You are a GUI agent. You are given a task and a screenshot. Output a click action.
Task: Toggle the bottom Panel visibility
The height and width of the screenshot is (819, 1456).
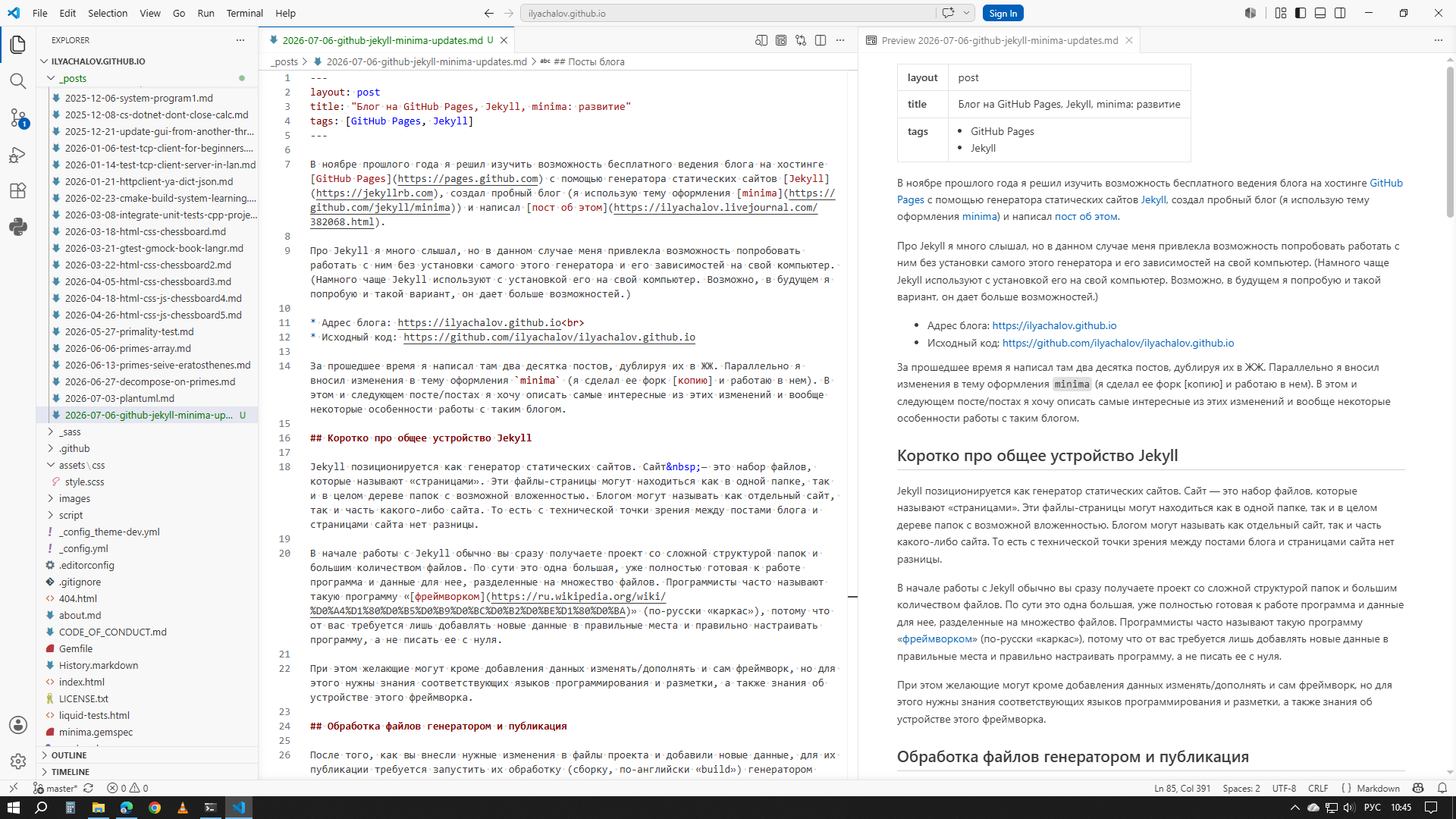tap(1320, 13)
